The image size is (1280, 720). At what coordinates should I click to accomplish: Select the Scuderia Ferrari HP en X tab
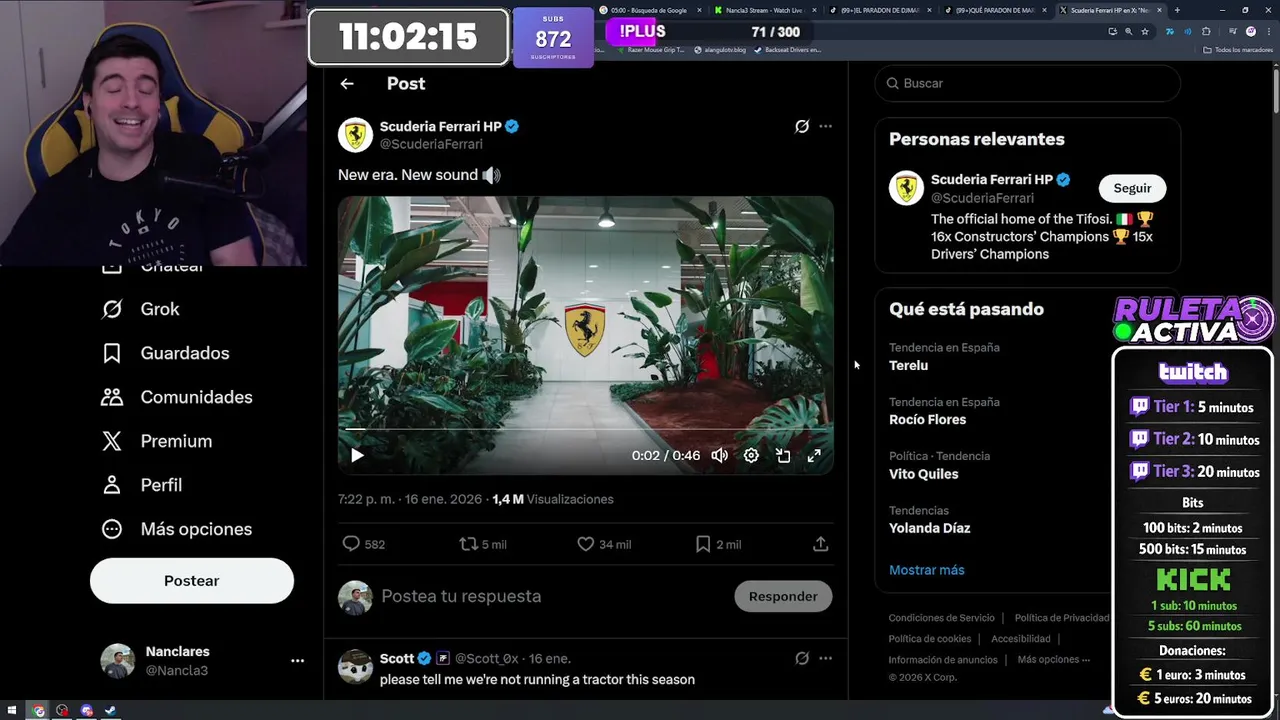(1110, 10)
